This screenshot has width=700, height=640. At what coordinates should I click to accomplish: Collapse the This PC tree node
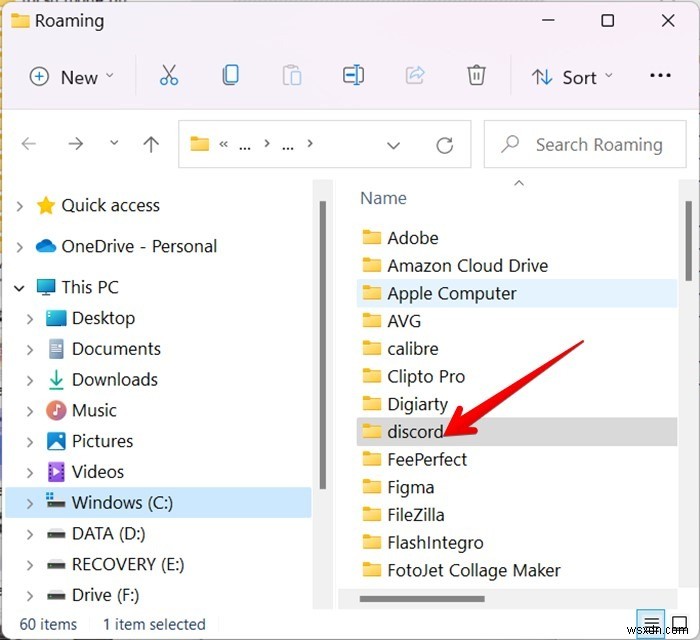click(x=19, y=288)
